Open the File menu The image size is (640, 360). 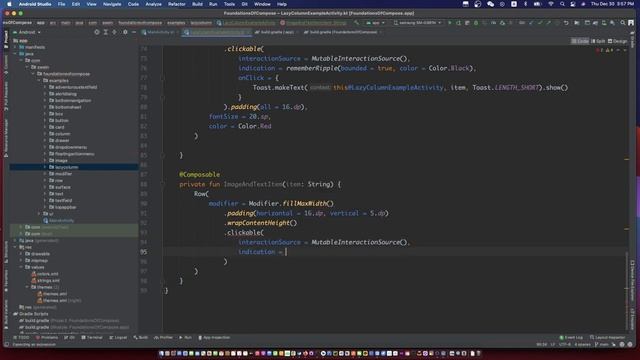point(61,4)
